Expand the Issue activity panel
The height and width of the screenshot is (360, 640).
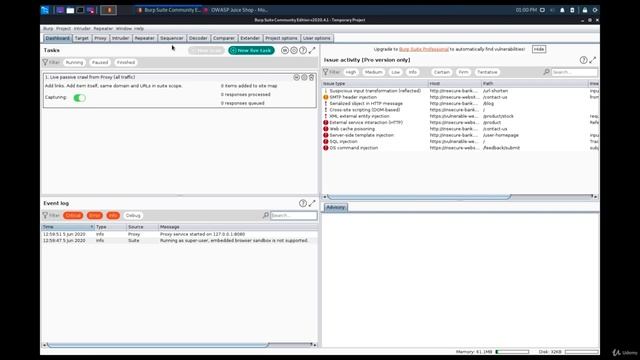point(593,60)
